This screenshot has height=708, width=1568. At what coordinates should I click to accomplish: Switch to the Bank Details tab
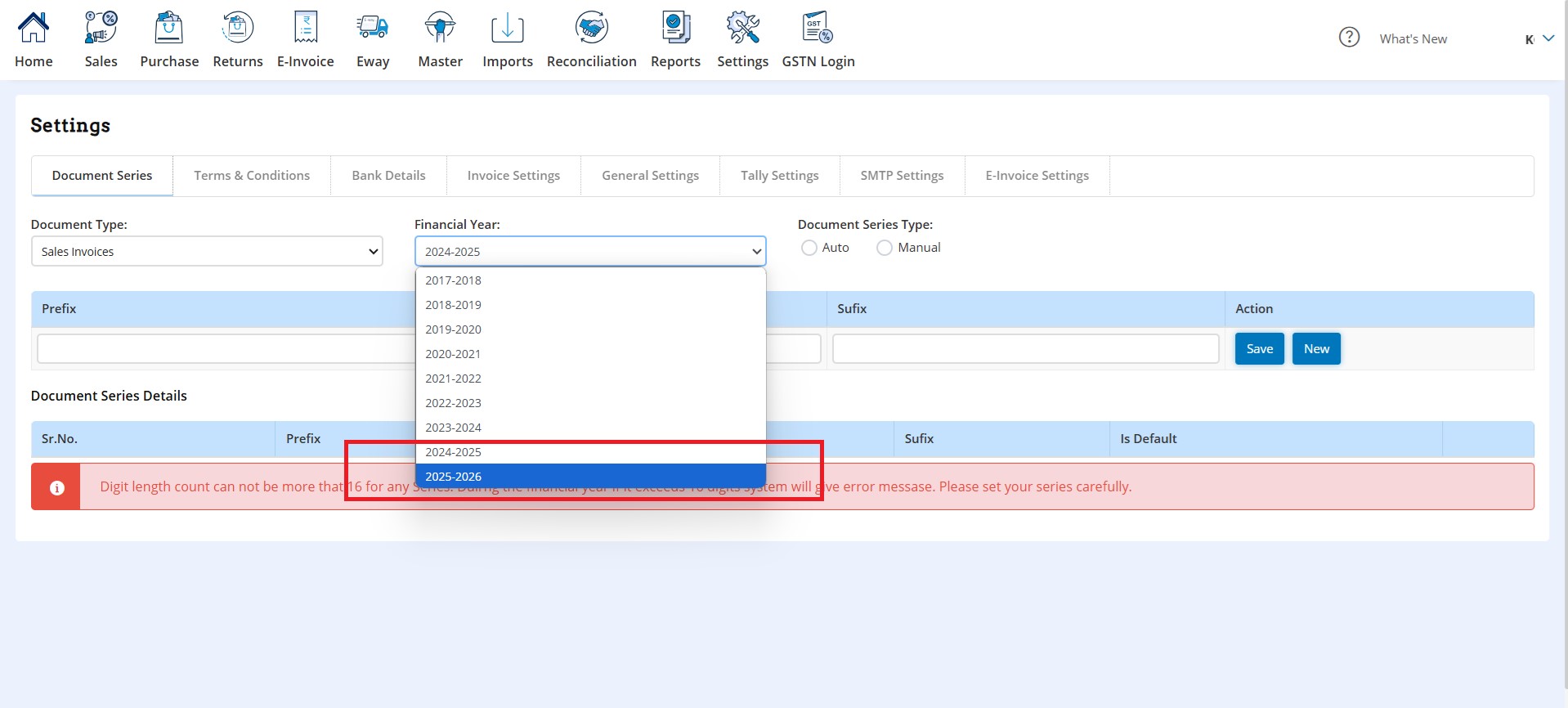388,176
